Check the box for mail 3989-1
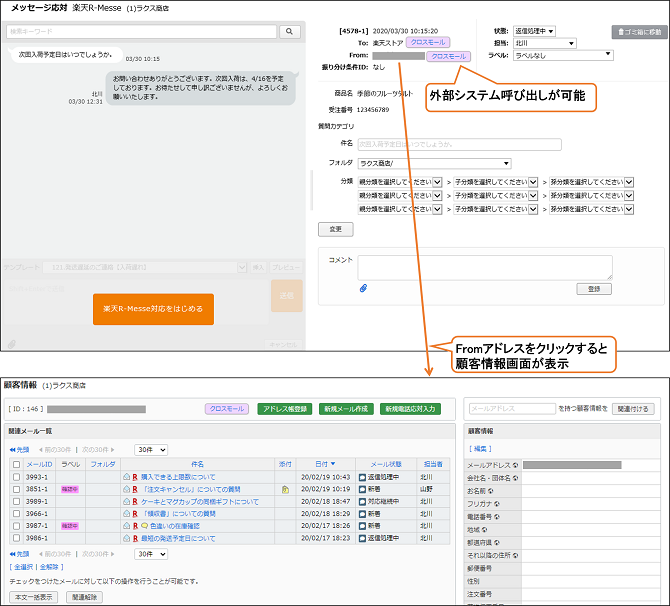Image resolution: width=670 pixels, height=606 pixels. pyautogui.click(x=16, y=501)
